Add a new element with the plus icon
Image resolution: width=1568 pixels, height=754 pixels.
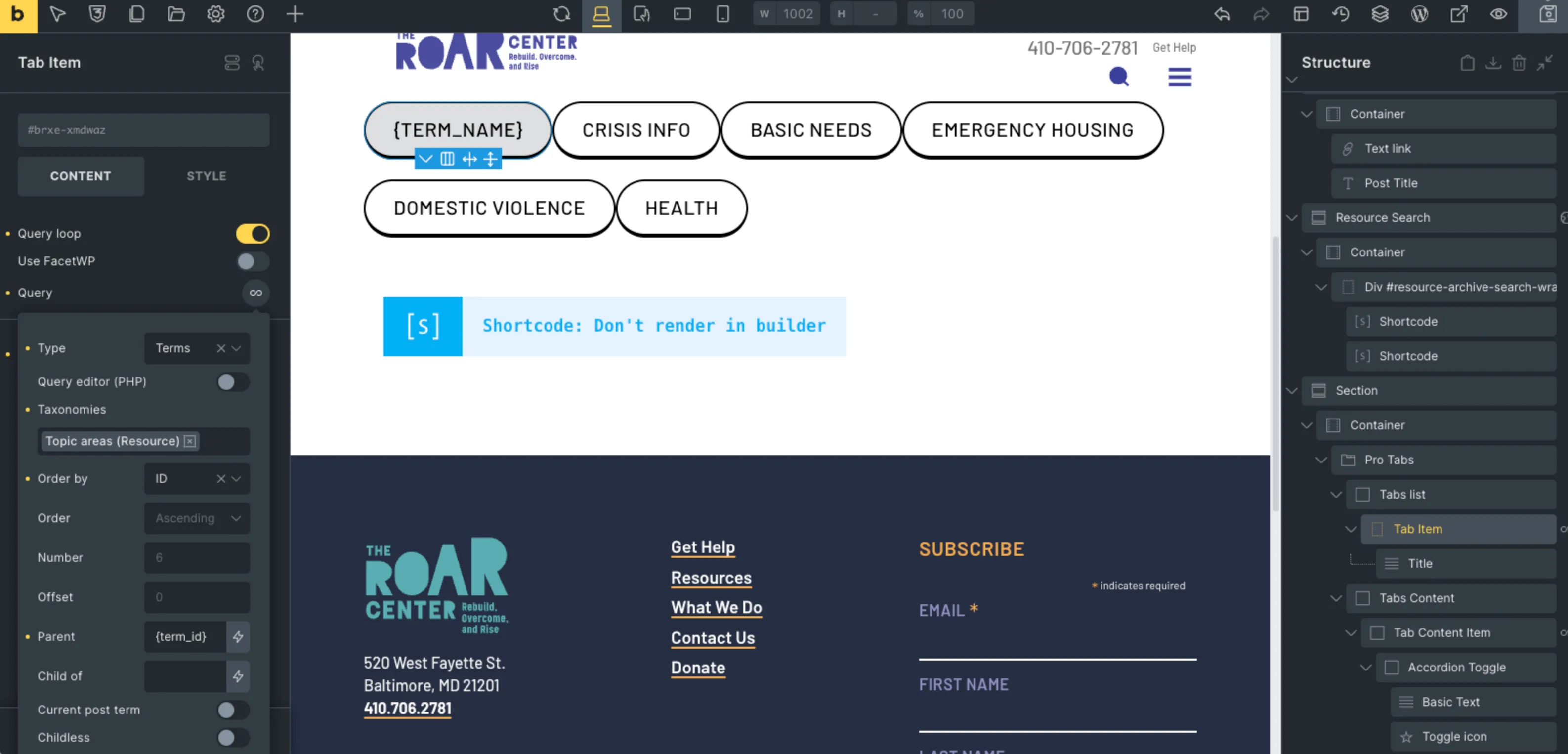295,14
